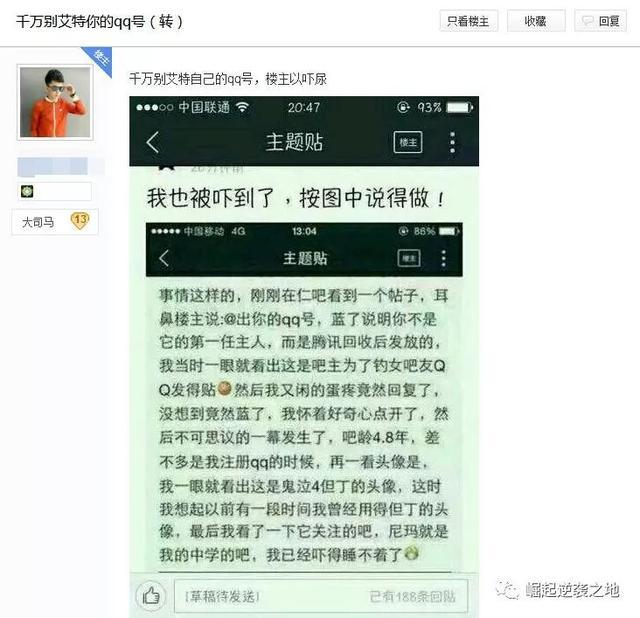Open the poster's avatar photo
This screenshot has width=640, height=618.
pyautogui.click(x=55, y=102)
